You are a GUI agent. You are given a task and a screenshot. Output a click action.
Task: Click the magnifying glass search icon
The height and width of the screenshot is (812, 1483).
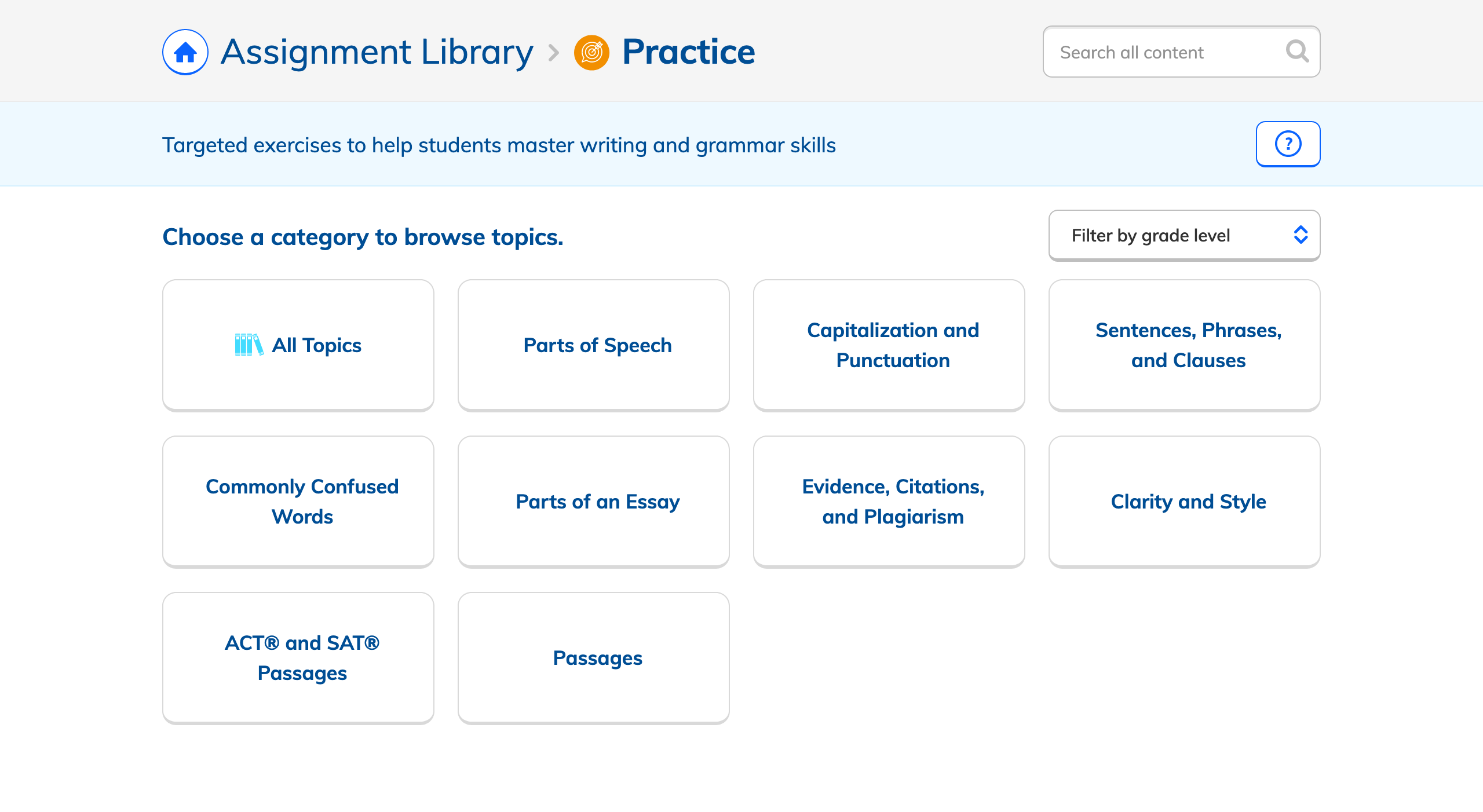1297,52
